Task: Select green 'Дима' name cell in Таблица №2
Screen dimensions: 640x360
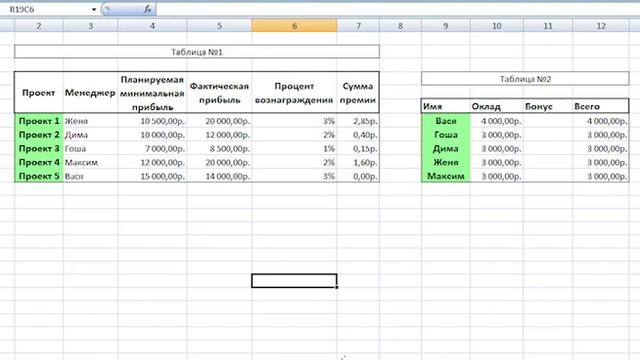Action: pos(446,149)
